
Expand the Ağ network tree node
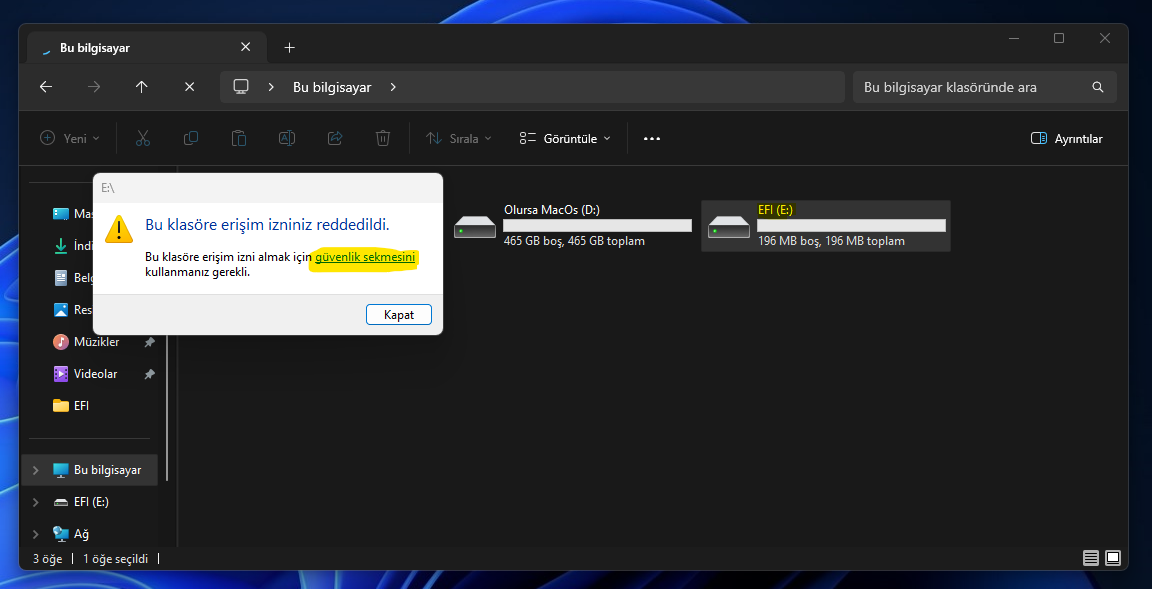(37, 534)
